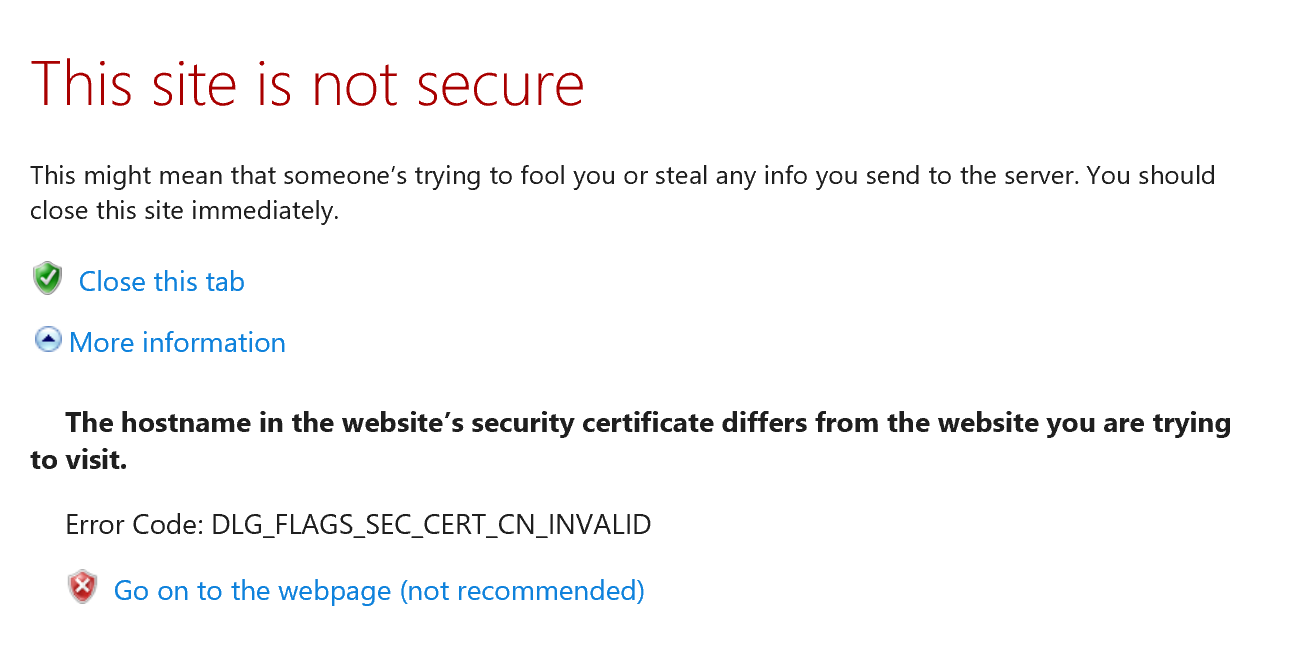Click the bold "to visit." text
The height and width of the screenshot is (661, 1306).
[79, 461]
